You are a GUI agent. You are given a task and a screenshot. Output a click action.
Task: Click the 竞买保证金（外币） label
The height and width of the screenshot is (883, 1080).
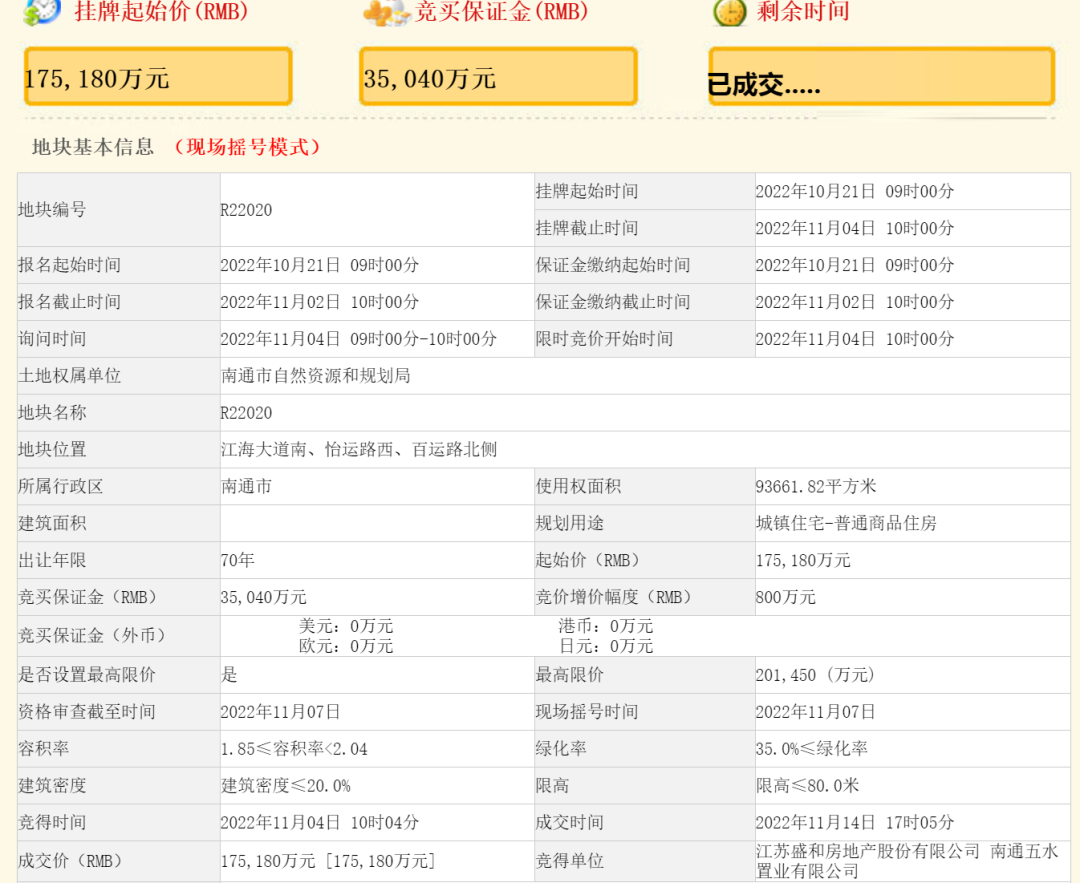point(92,636)
